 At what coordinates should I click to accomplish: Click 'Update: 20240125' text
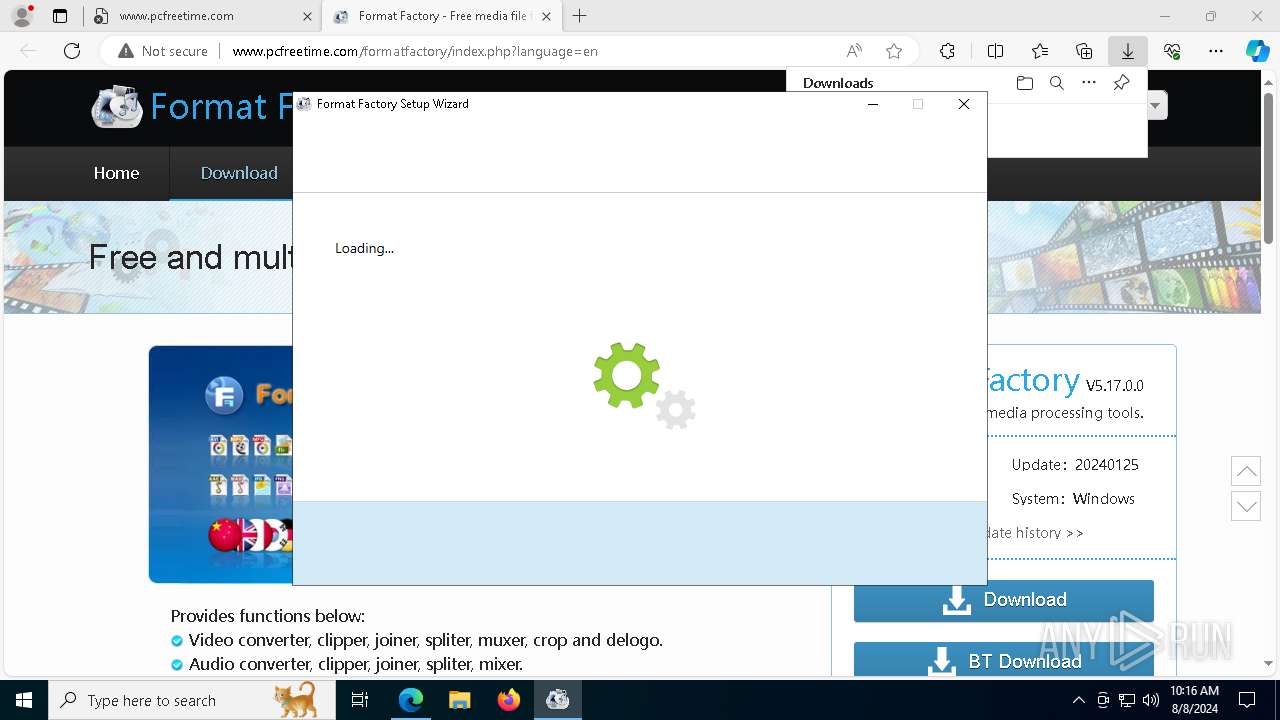click(x=1075, y=465)
